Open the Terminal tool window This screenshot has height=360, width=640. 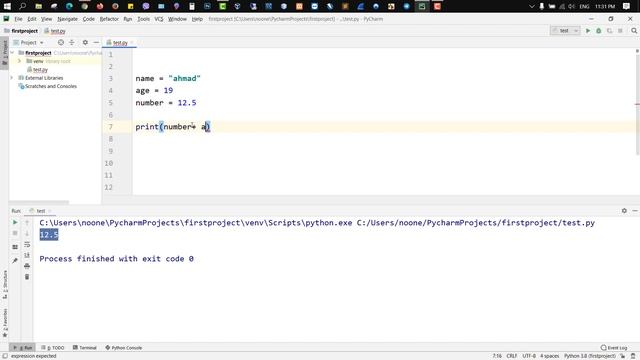coord(84,348)
